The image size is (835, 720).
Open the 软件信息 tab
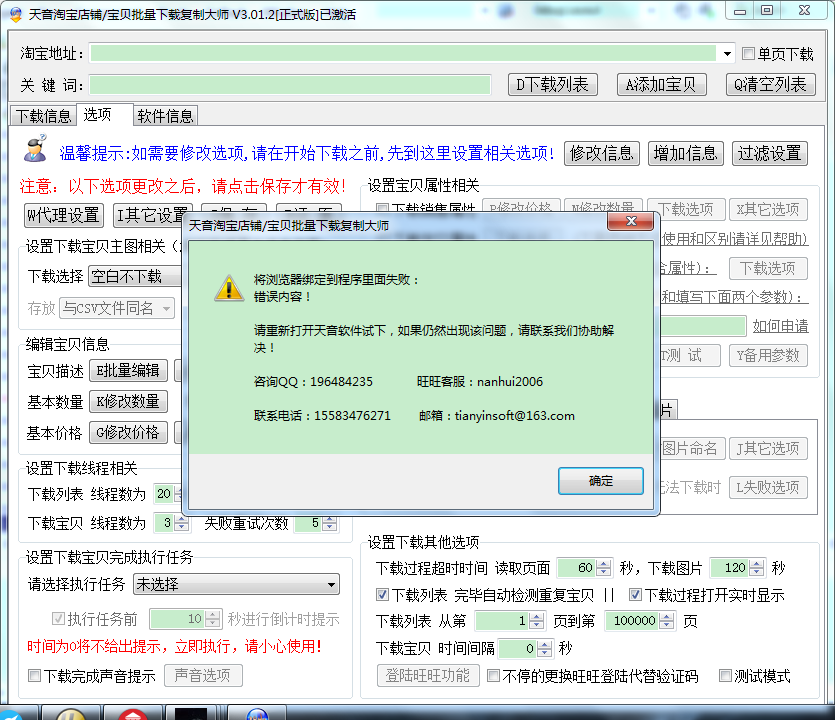(165, 116)
